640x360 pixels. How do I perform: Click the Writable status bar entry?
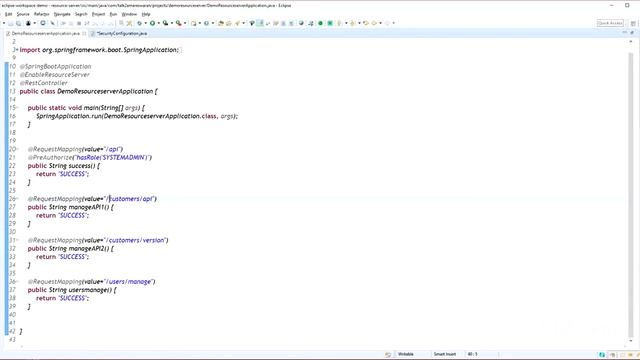pyautogui.click(x=406, y=354)
